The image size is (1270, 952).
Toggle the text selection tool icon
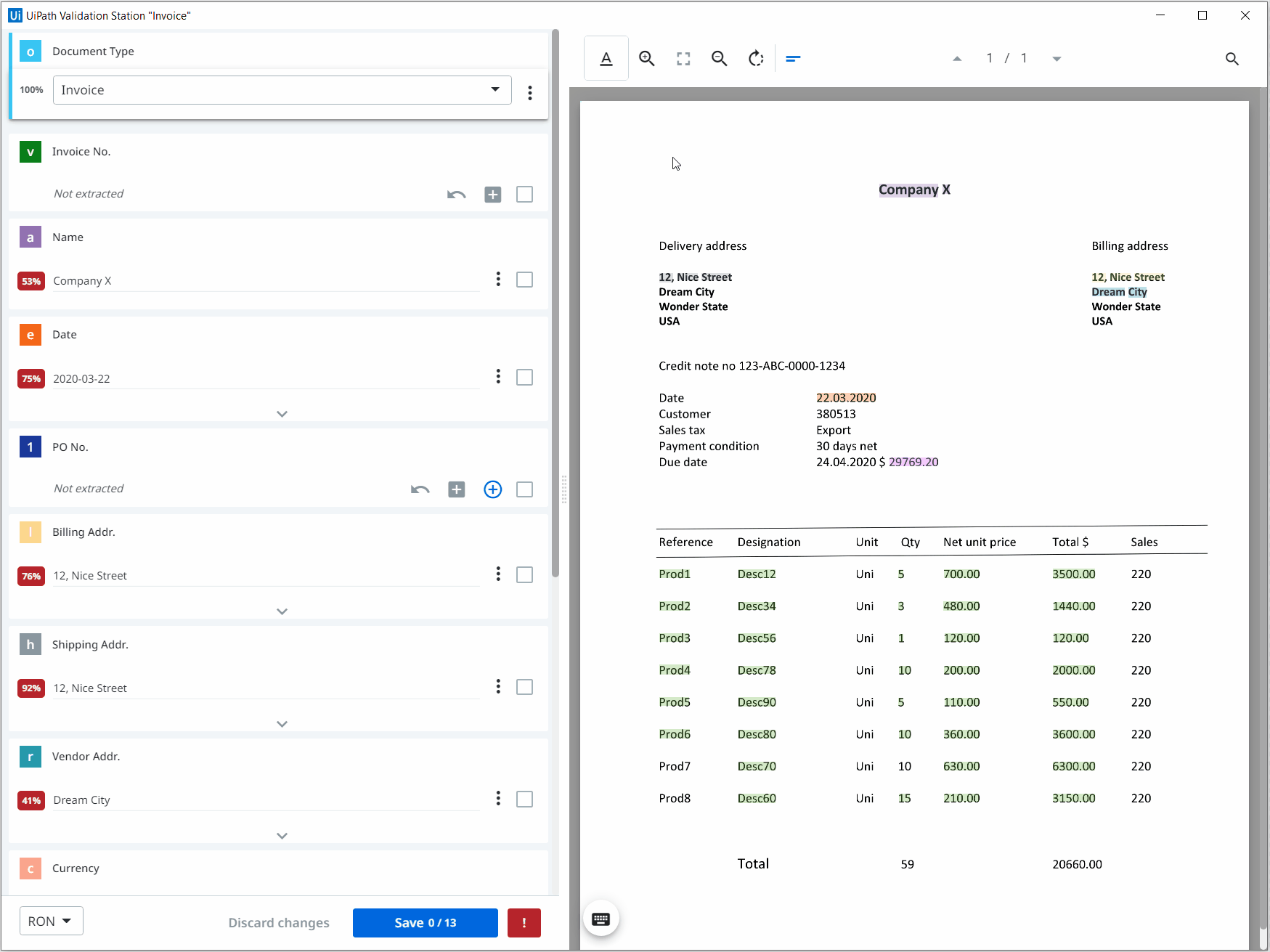coord(606,58)
